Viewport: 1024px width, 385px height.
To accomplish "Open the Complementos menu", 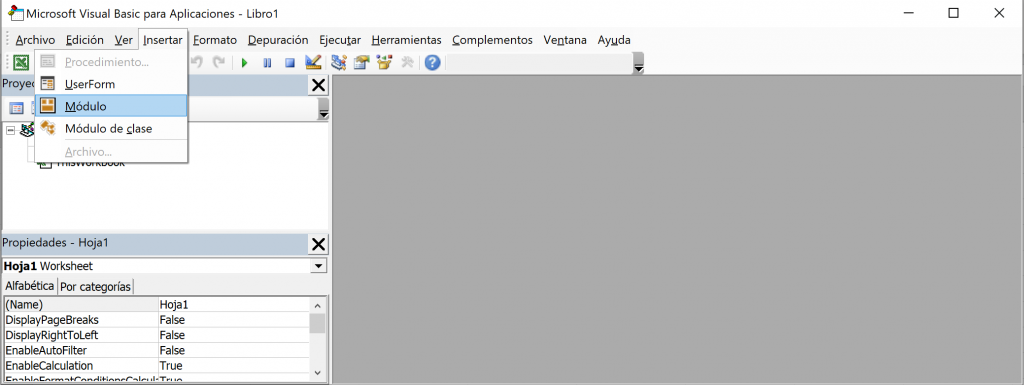I will point(492,40).
